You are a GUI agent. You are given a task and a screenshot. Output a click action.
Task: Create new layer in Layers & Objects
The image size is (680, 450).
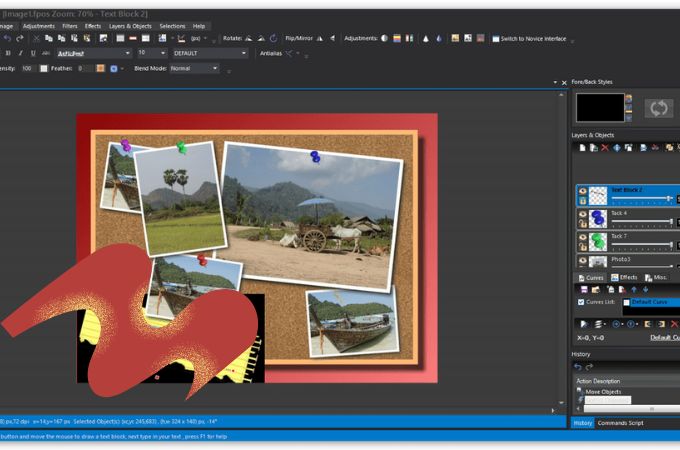(582, 148)
